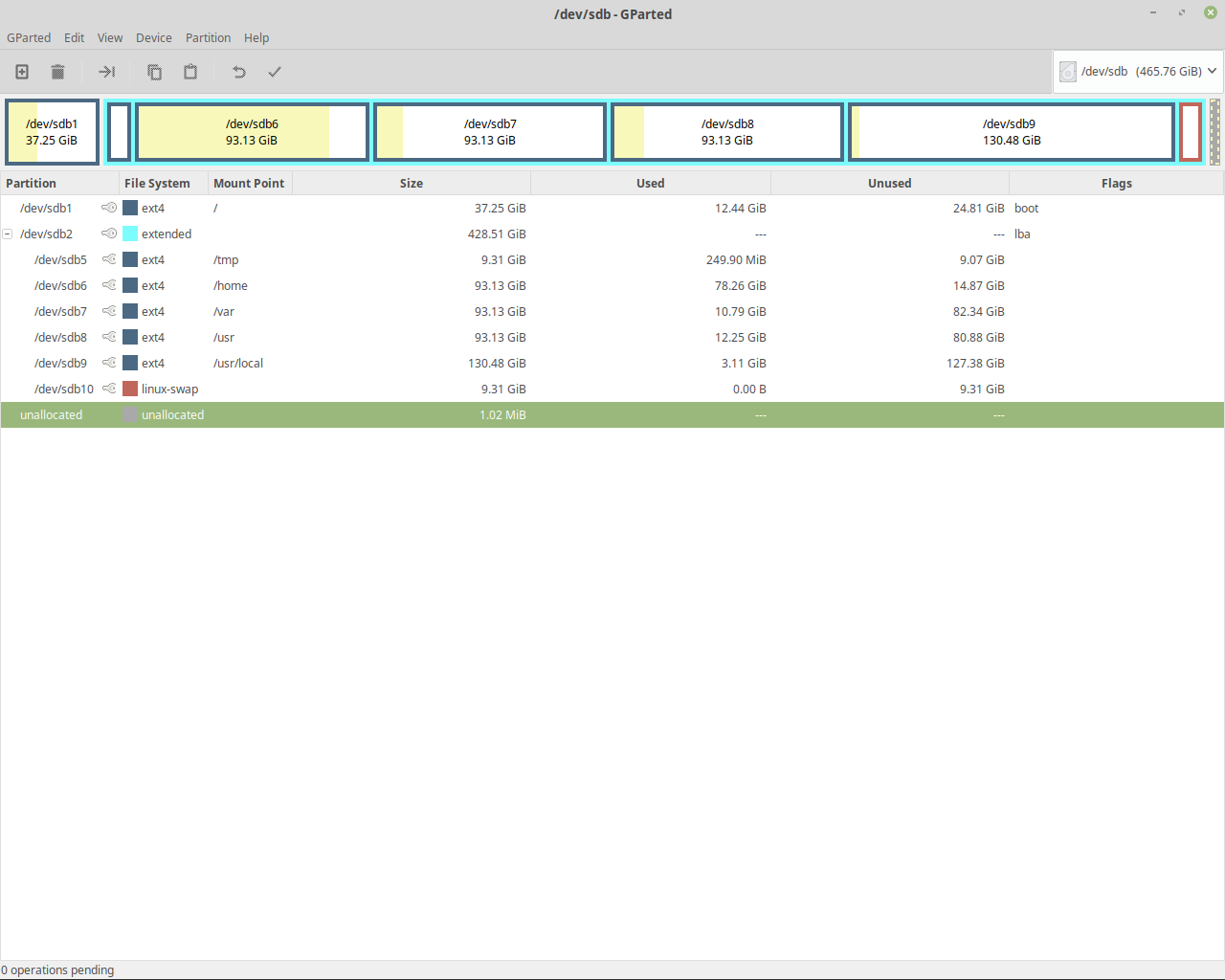The height and width of the screenshot is (980, 1225).
Task: Open the GParted menu
Action: (28, 37)
